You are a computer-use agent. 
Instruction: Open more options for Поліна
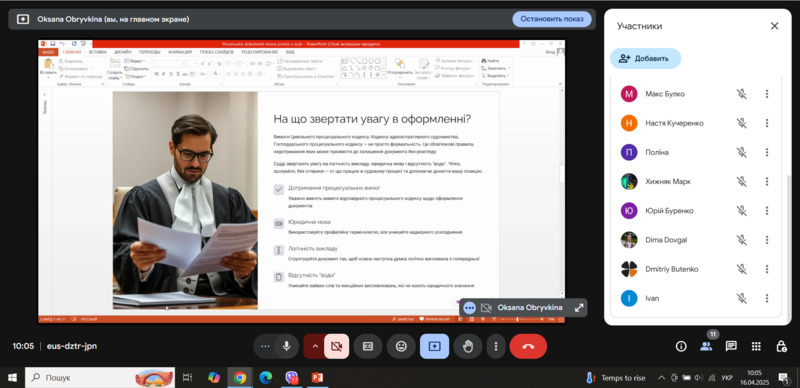(x=766, y=152)
